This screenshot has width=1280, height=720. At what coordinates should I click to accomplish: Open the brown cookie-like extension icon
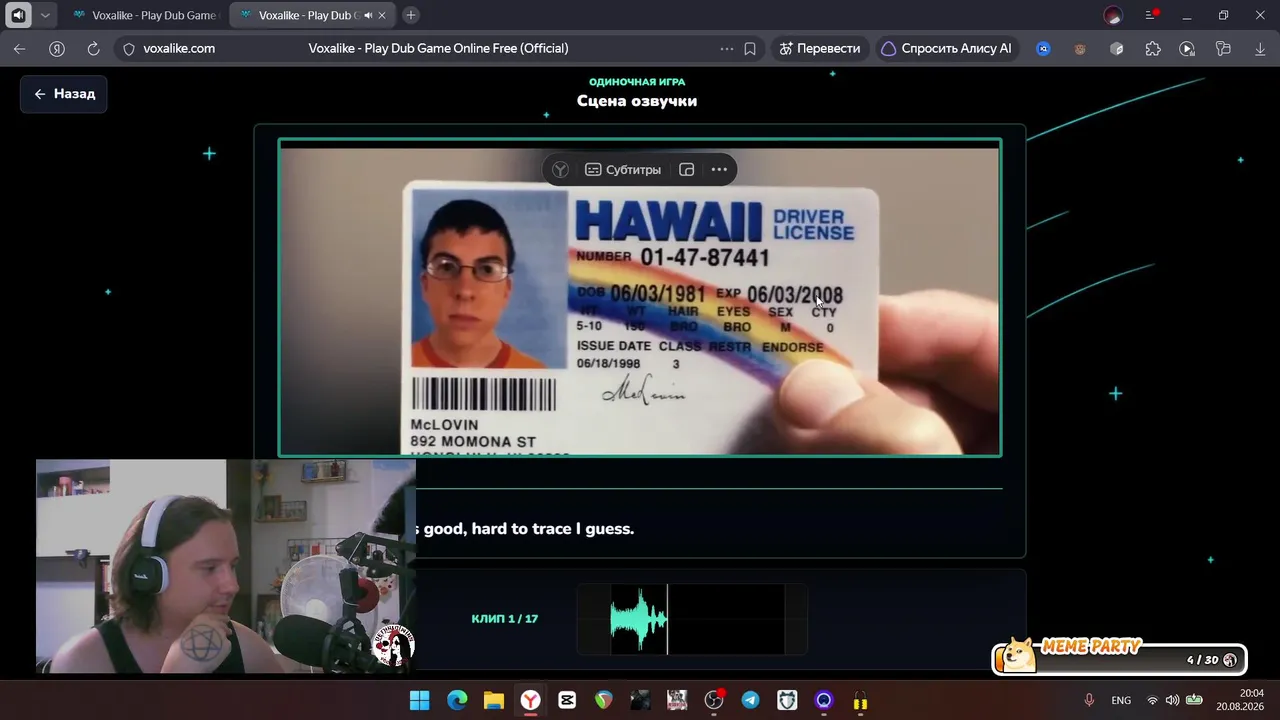coord(1080,48)
